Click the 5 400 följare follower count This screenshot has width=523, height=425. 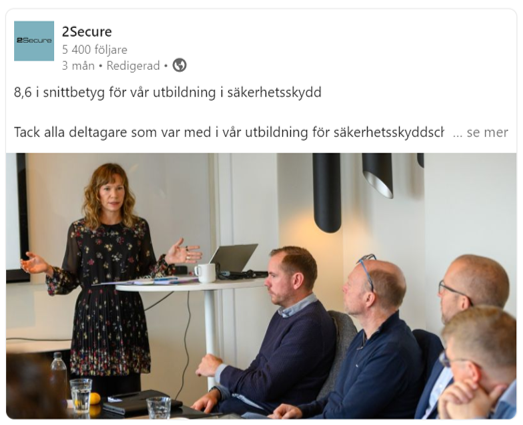[x=95, y=50]
